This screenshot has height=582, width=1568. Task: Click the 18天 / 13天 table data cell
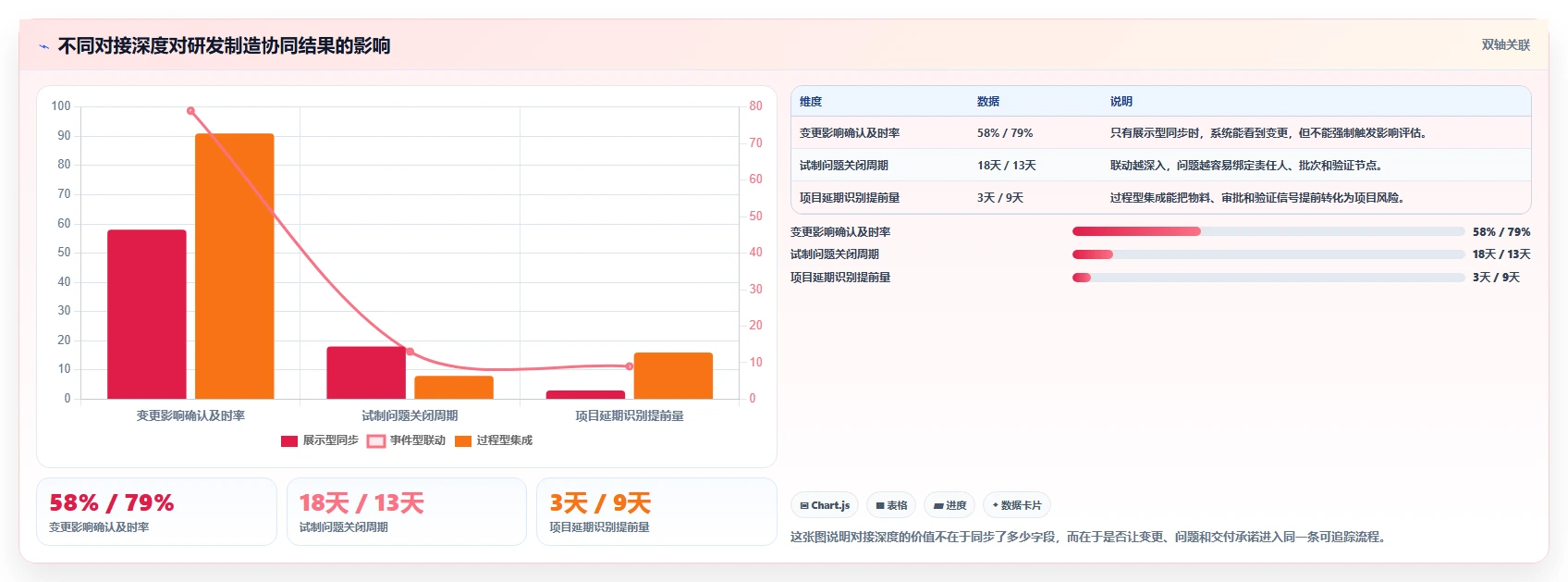pyautogui.click(x=1007, y=166)
